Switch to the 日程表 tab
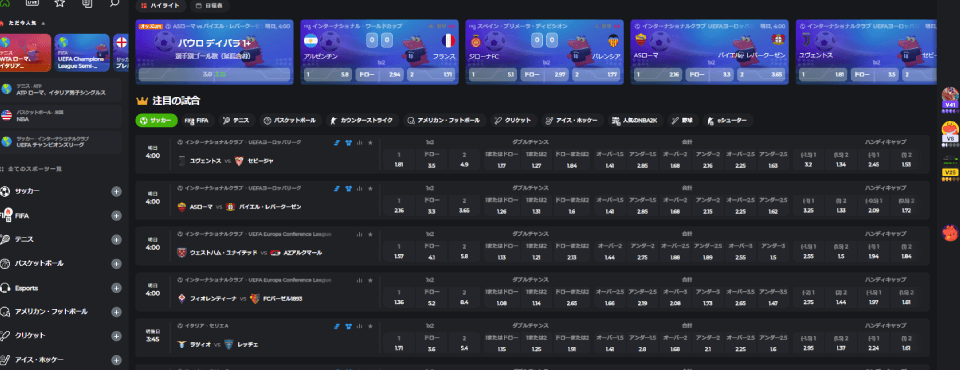This screenshot has height=370, width=960. pyautogui.click(x=210, y=6)
